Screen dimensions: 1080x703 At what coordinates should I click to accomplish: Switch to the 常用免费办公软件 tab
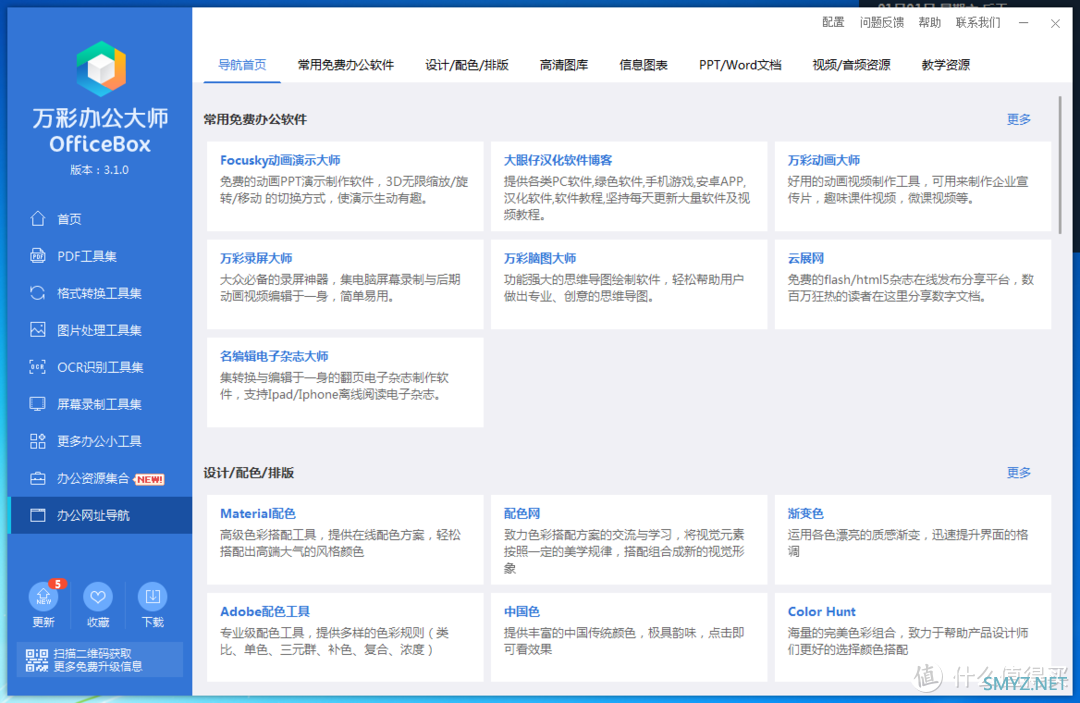346,65
